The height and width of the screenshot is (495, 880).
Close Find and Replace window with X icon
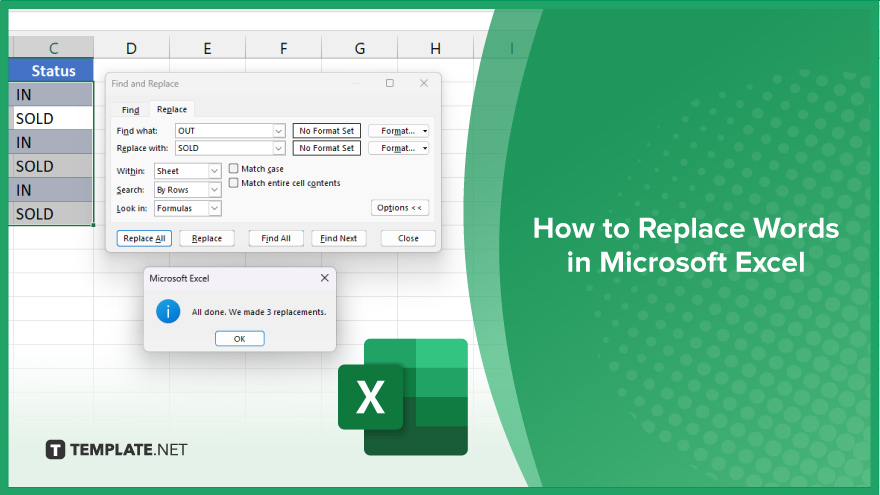pyautogui.click(x=424, y=83)
